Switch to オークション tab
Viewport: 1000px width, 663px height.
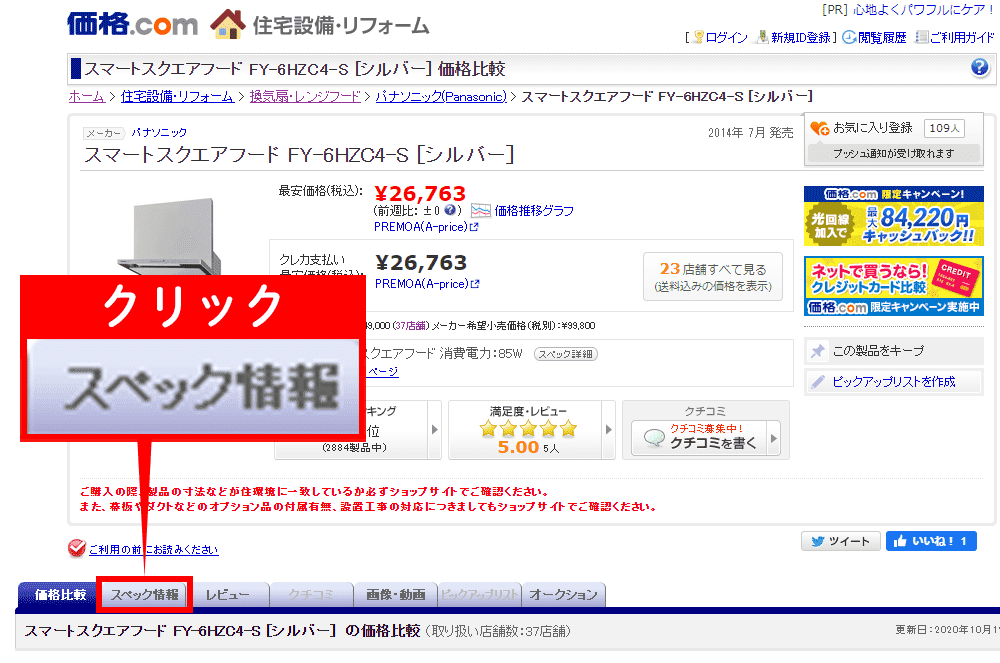pyautogui.click(x=564, y=595)
